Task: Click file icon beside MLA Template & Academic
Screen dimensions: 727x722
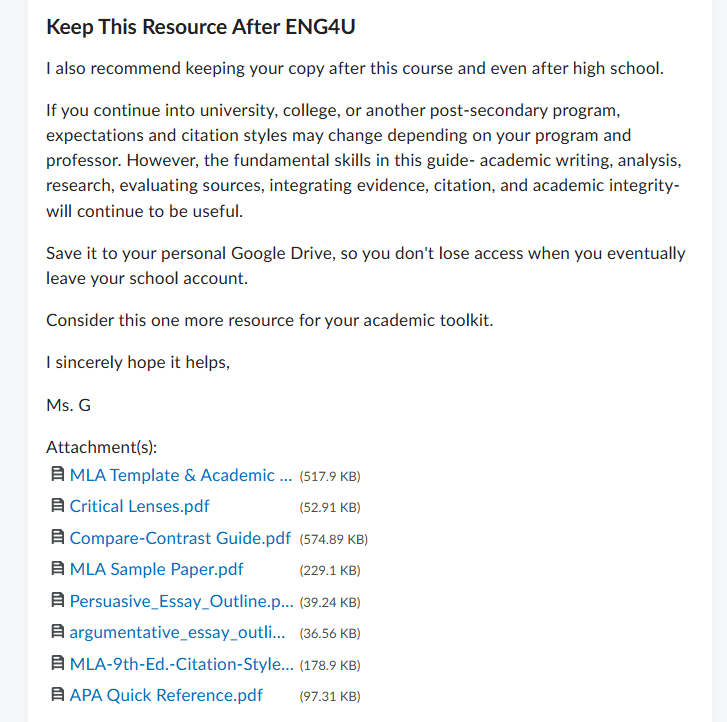Action: tap(57, 474)
